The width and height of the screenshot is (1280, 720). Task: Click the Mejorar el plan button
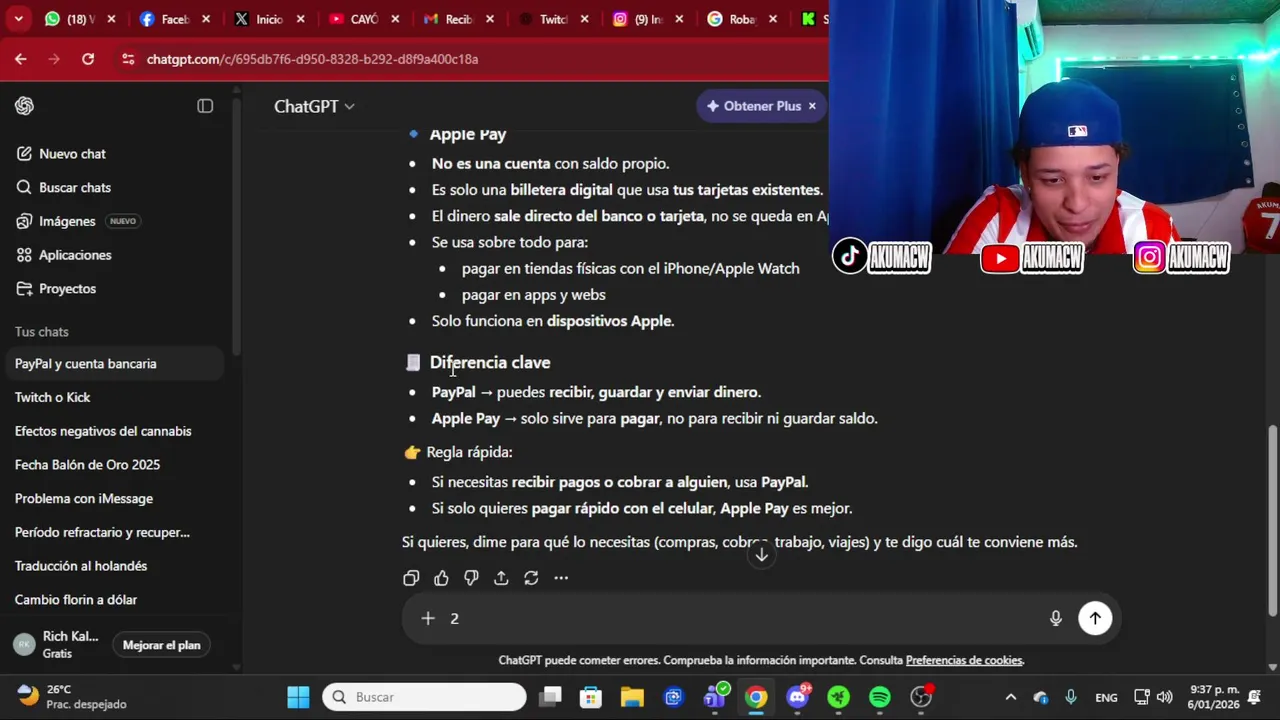162,645
